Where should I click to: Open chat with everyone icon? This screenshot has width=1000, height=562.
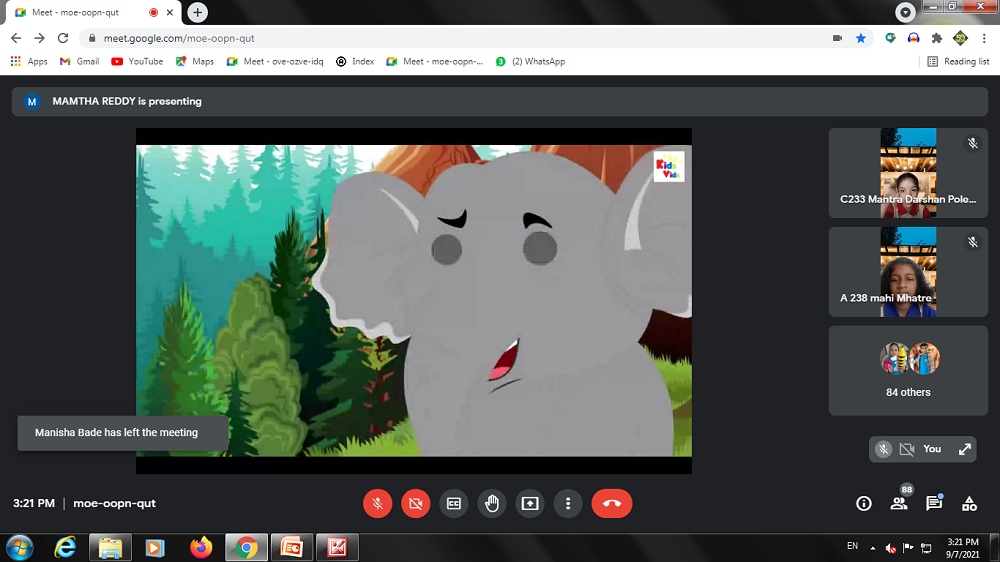[934, 503]
